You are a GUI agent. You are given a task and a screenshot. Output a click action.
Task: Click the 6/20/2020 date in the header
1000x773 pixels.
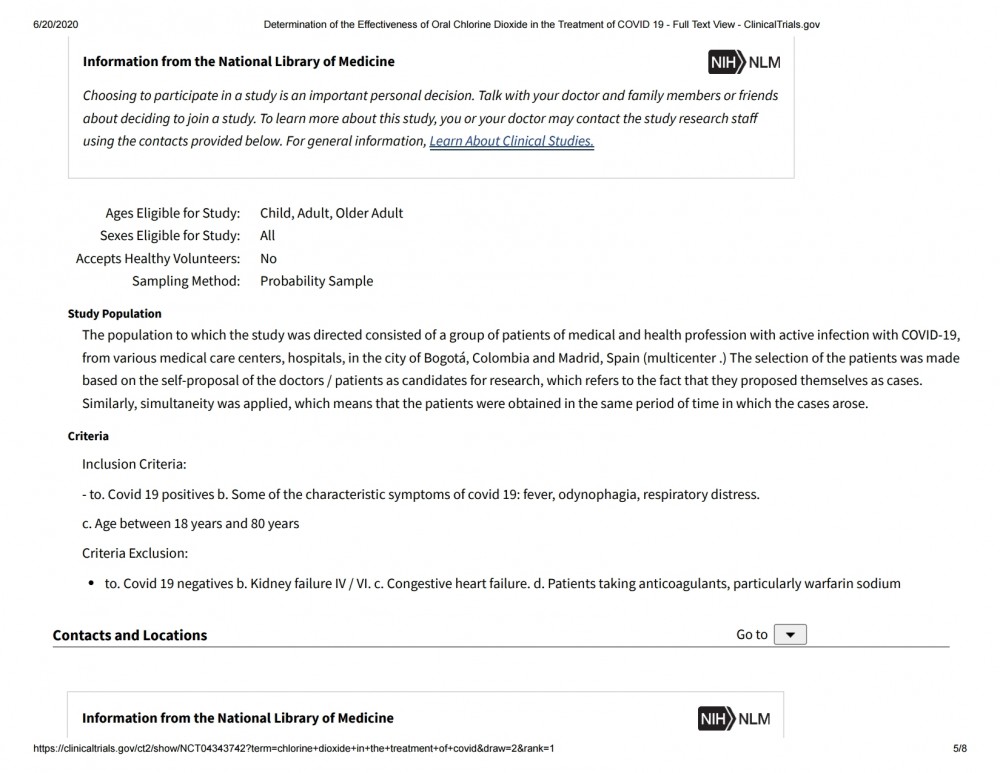point(55,24)
